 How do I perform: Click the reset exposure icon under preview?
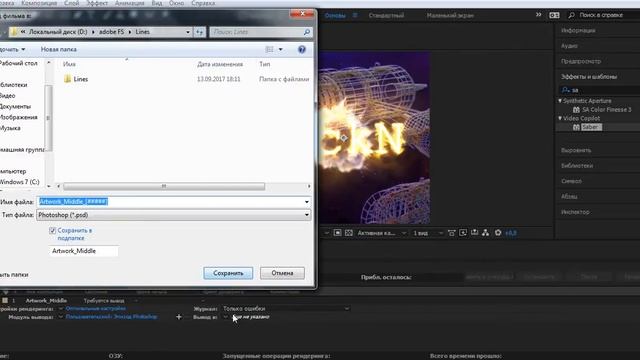tap(498, 233)
